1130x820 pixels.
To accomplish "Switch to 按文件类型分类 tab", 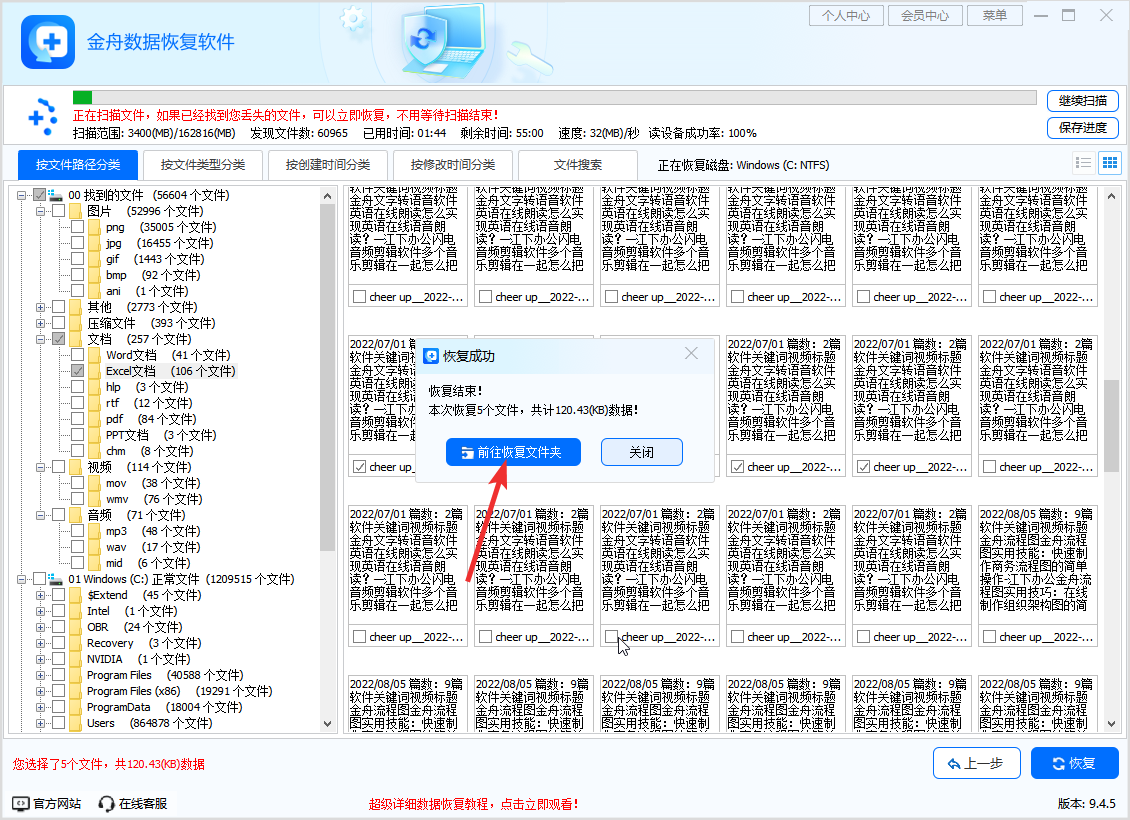I will 203,165.
